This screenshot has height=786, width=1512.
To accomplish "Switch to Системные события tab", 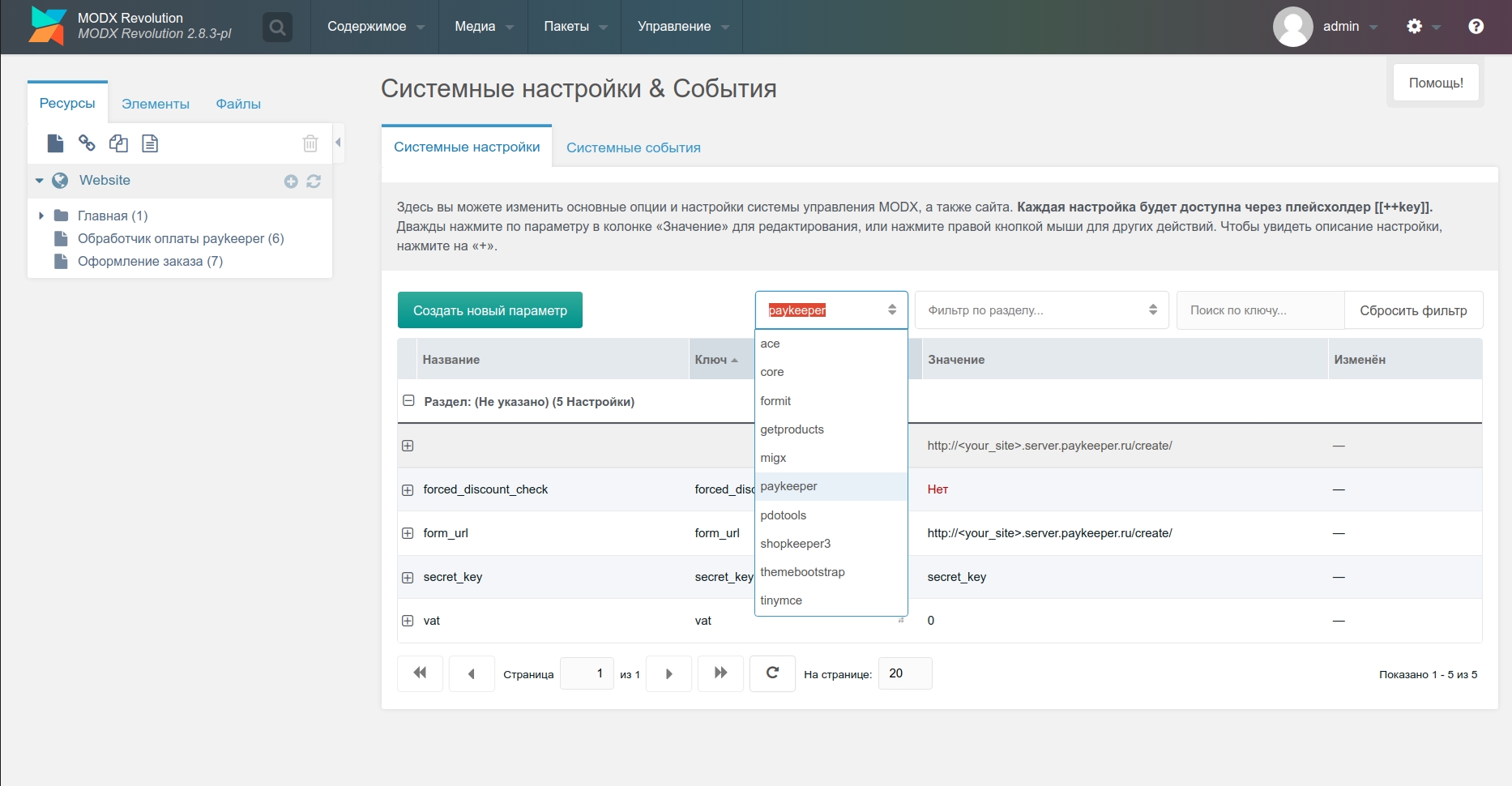I will (x=633, y=147).
